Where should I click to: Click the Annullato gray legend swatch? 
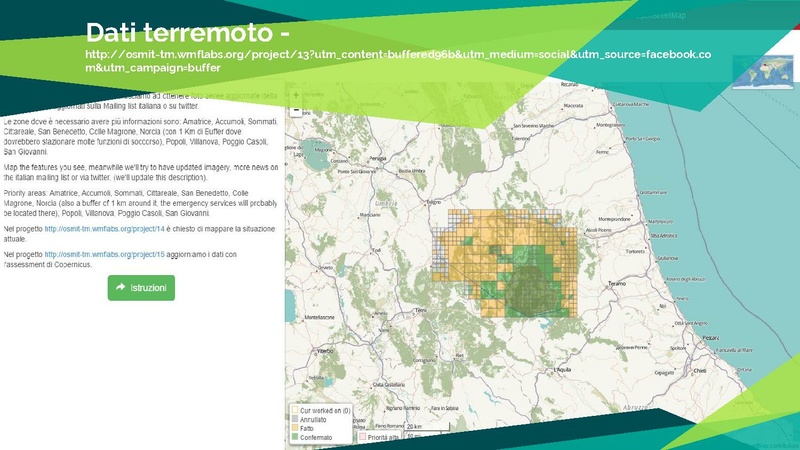[x=294, y=418]
